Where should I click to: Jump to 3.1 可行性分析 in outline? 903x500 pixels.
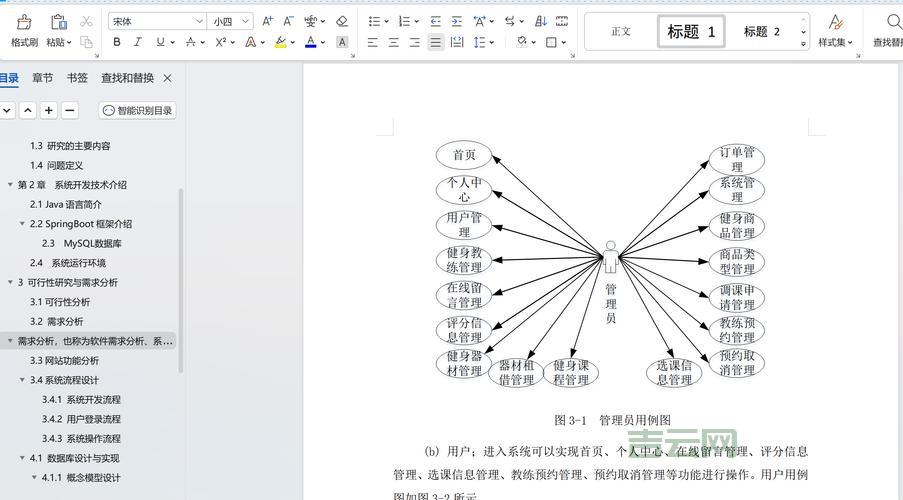60,302
